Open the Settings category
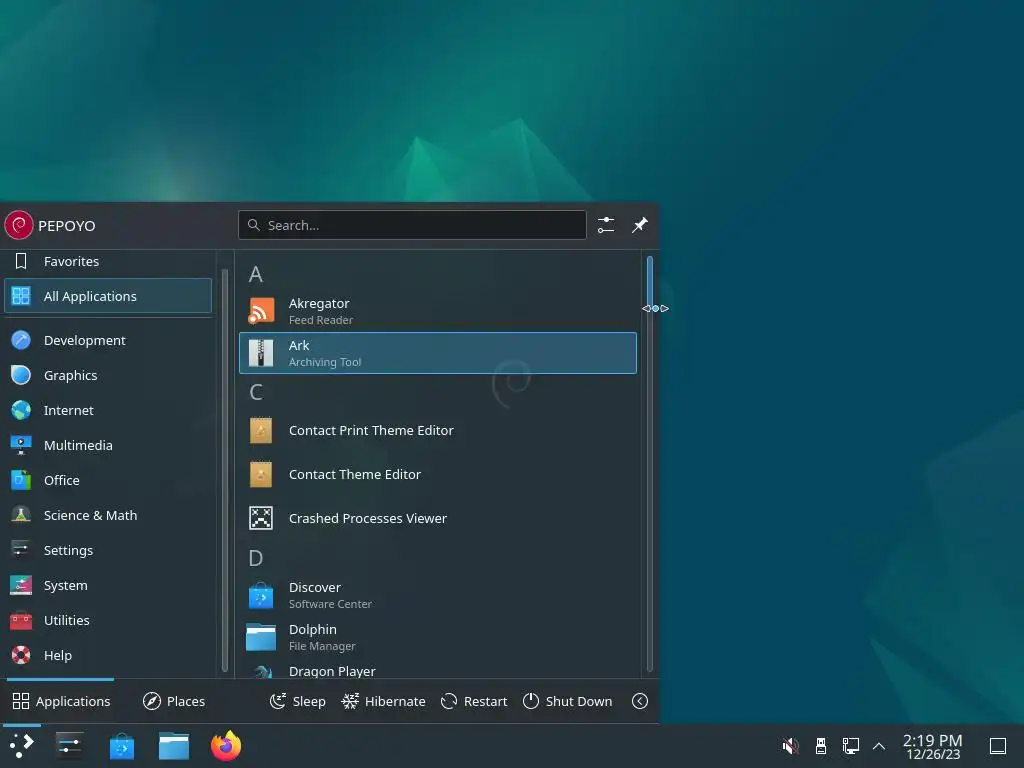 click(108, 550)
